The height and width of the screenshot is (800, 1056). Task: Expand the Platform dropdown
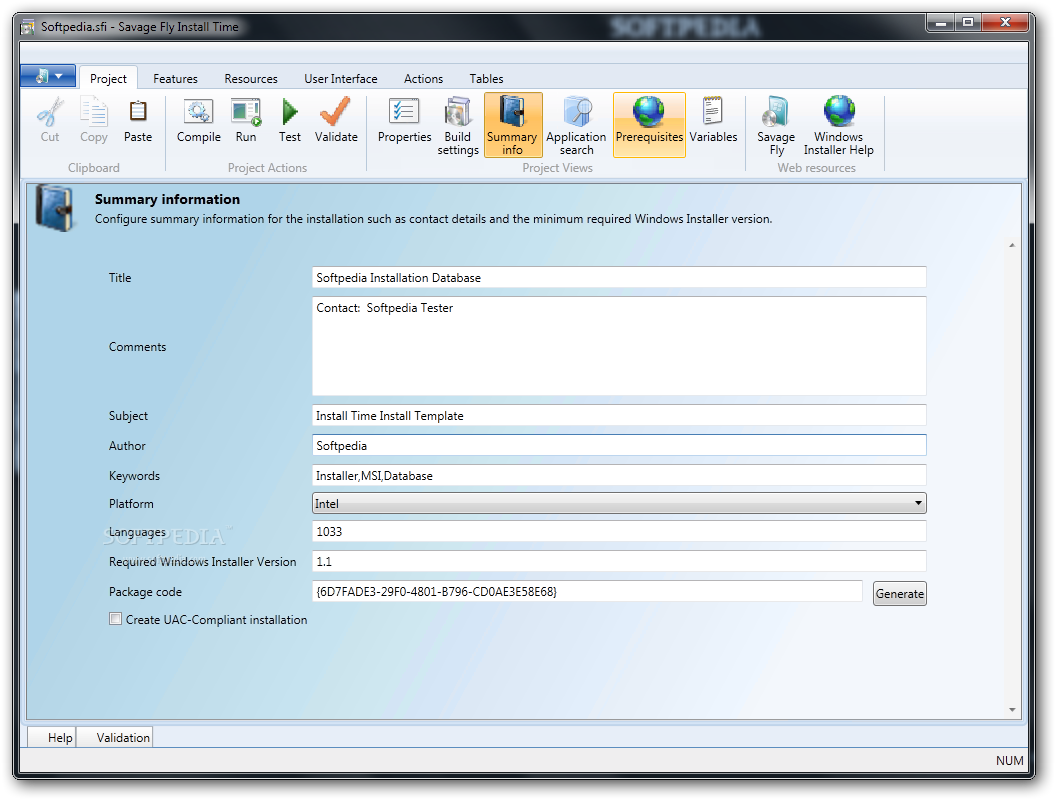click(x=918, y=503)
